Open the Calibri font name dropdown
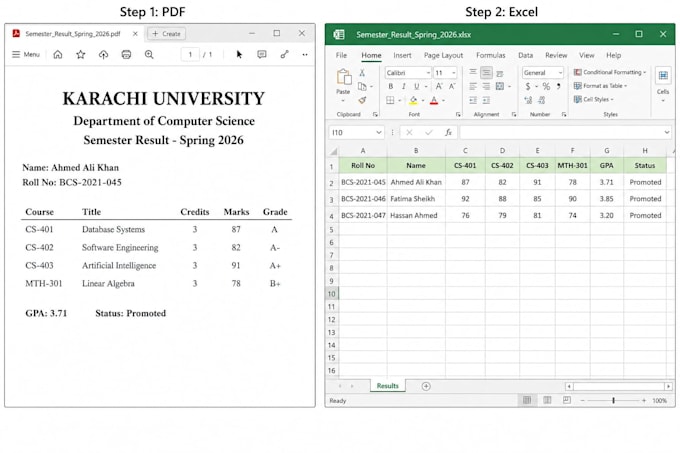680x453 pixels. (428, 72)
